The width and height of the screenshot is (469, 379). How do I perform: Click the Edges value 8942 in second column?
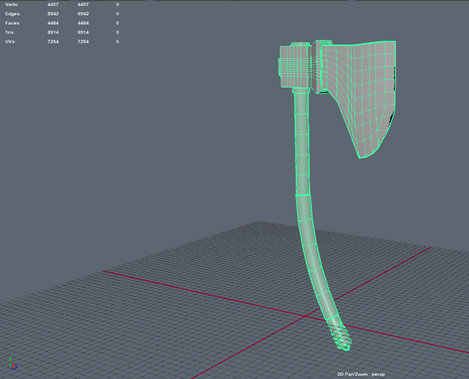83,14
